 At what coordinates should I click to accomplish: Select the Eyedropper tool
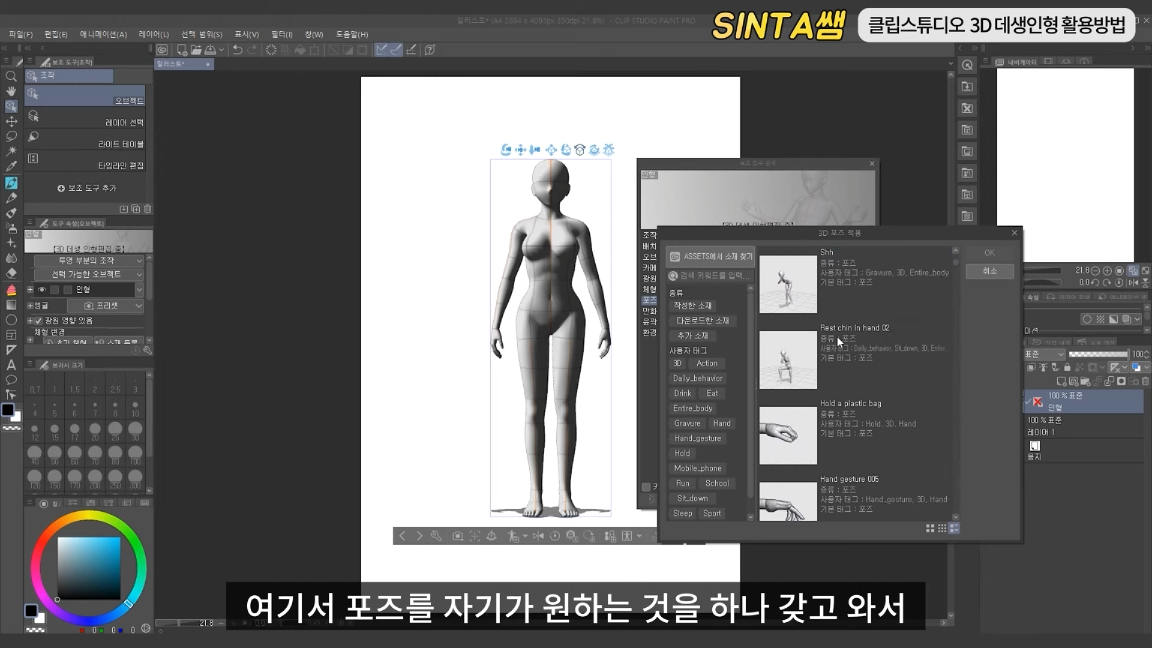[11, 167]
